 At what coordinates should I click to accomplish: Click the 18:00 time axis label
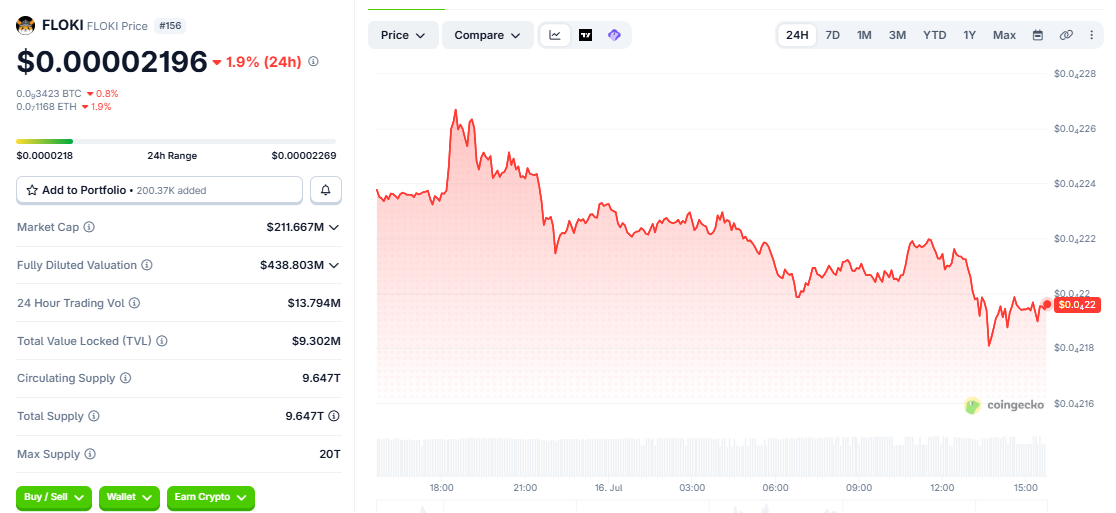442,488
